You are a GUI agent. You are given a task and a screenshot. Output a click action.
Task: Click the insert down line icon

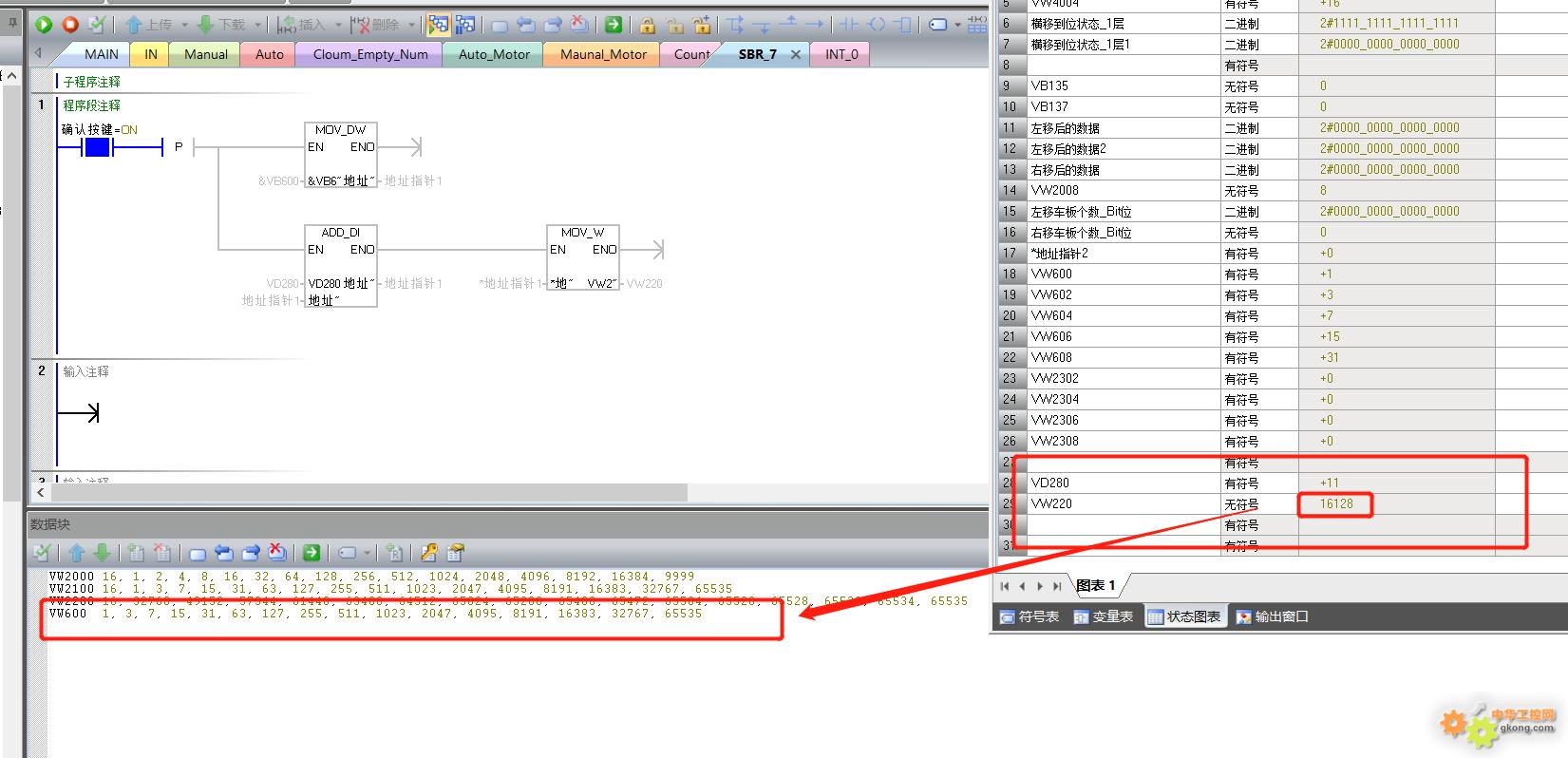(x=762, y=26)
